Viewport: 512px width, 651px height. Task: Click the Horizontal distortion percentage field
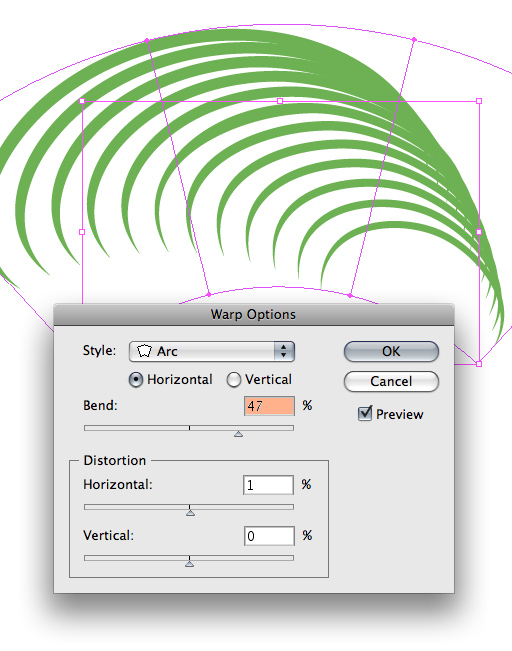268,485
